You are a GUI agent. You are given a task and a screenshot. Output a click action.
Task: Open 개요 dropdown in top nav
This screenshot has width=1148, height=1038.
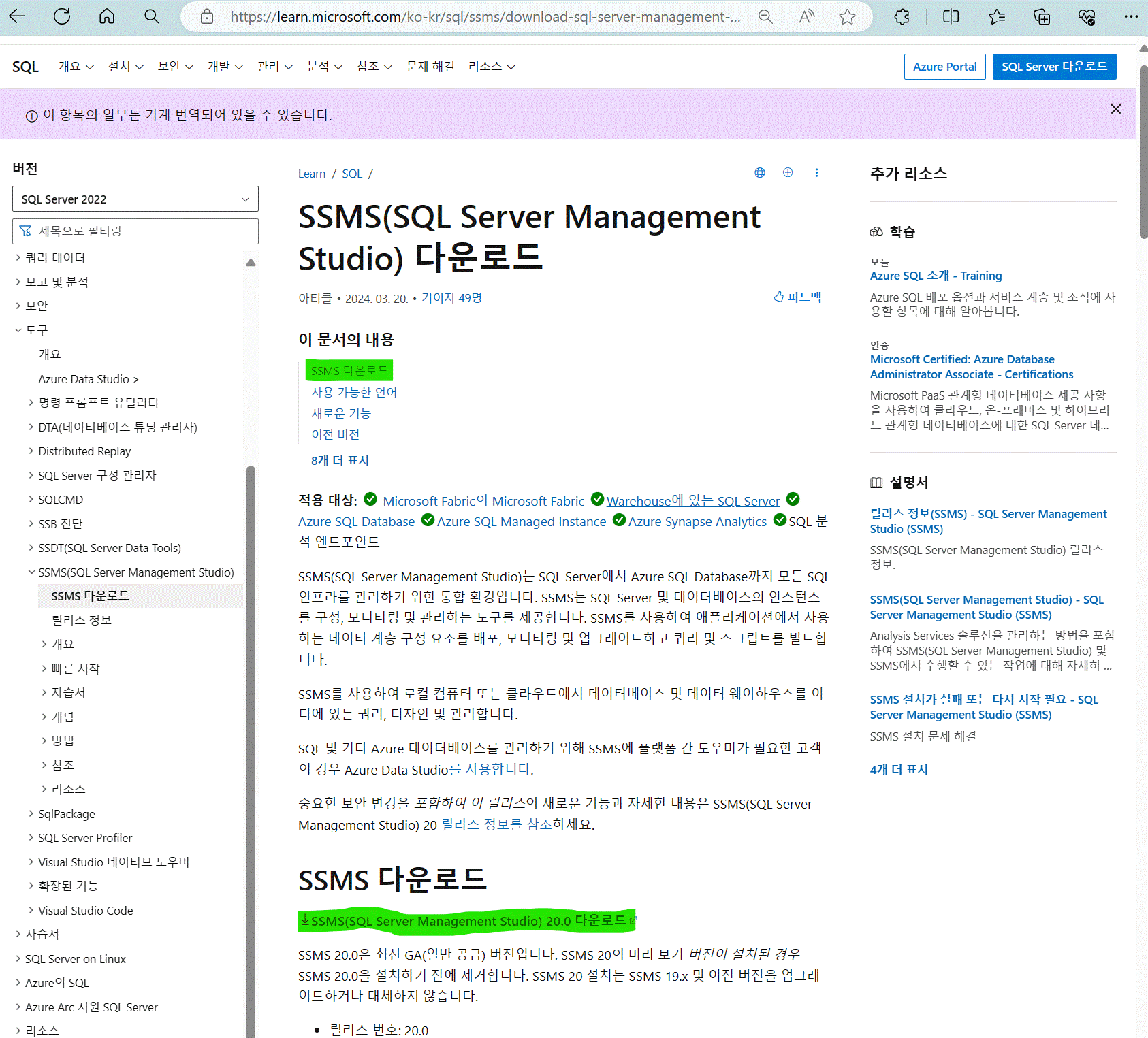click(x=76, y=67)
